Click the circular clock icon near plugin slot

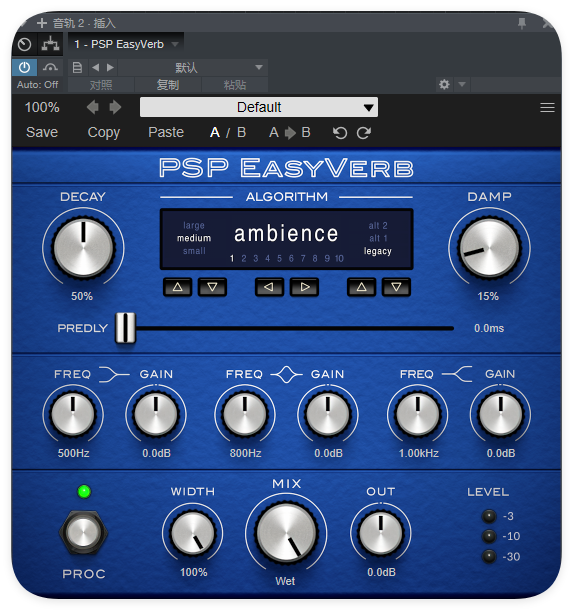25,44
